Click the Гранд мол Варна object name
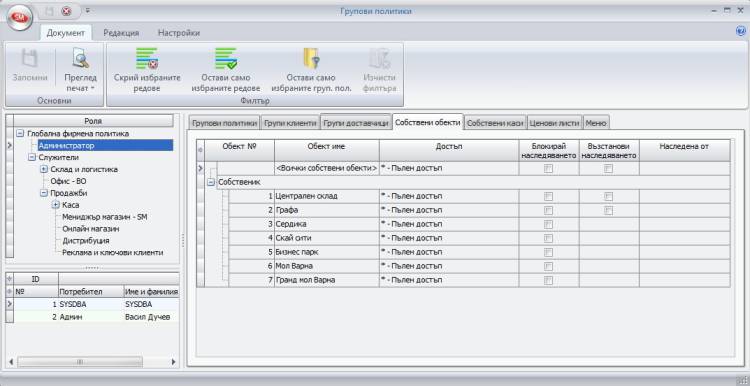 coord(305,280)
